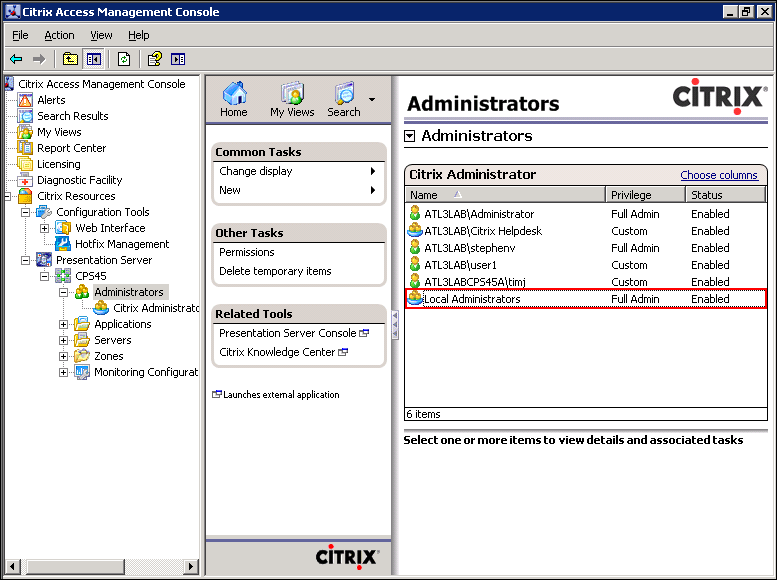Open the My Views icon in task pane
The width and height of the screenshot is (777, 580).
(x=292, y=93)
